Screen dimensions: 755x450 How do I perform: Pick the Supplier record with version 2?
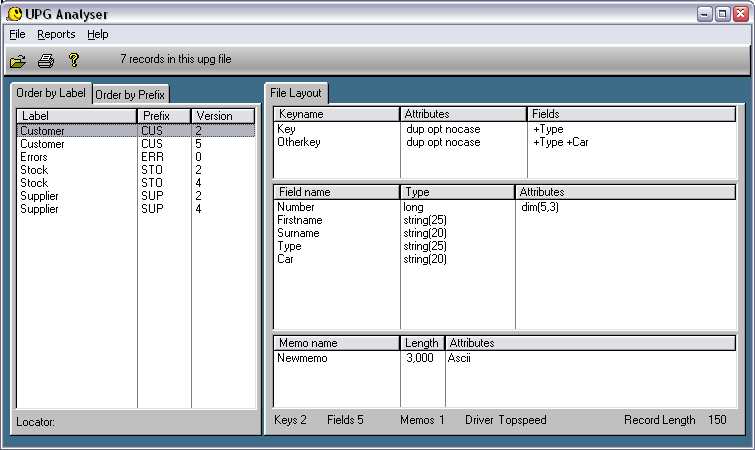click(40, 196)
